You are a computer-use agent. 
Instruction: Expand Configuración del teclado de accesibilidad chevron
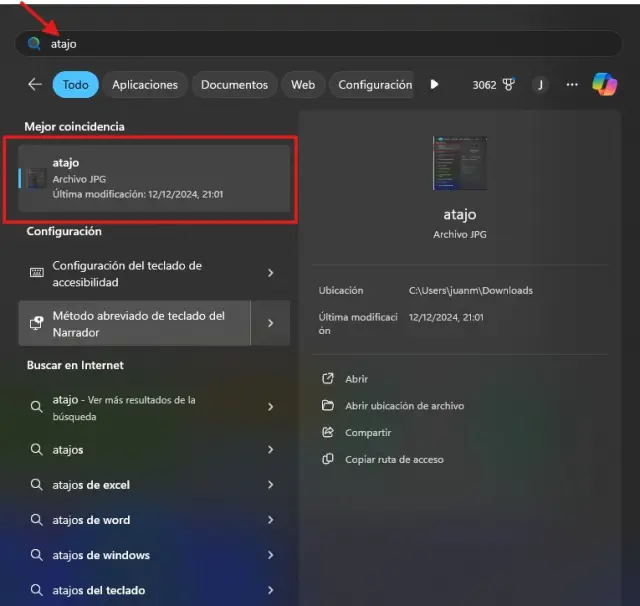pos(271,273)
